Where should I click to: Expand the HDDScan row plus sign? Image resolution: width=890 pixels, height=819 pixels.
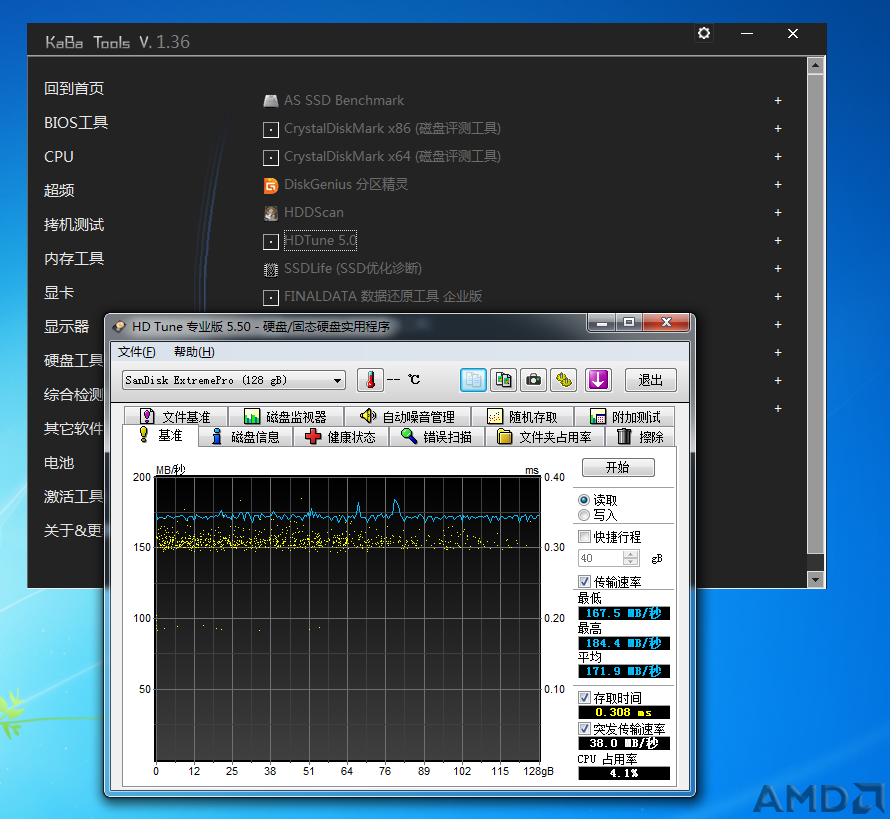click(778, 212)
